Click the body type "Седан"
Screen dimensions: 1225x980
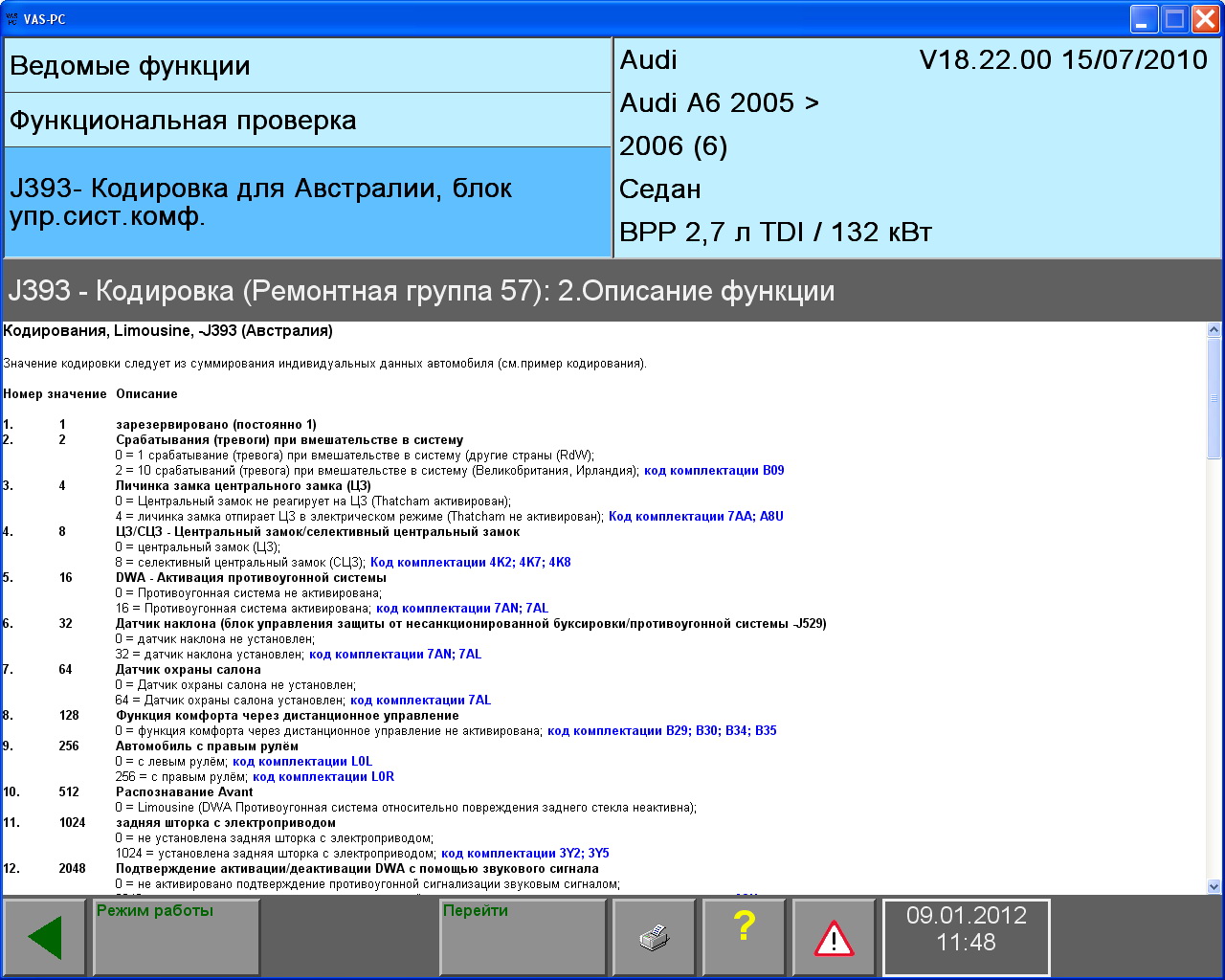[660, 189]
